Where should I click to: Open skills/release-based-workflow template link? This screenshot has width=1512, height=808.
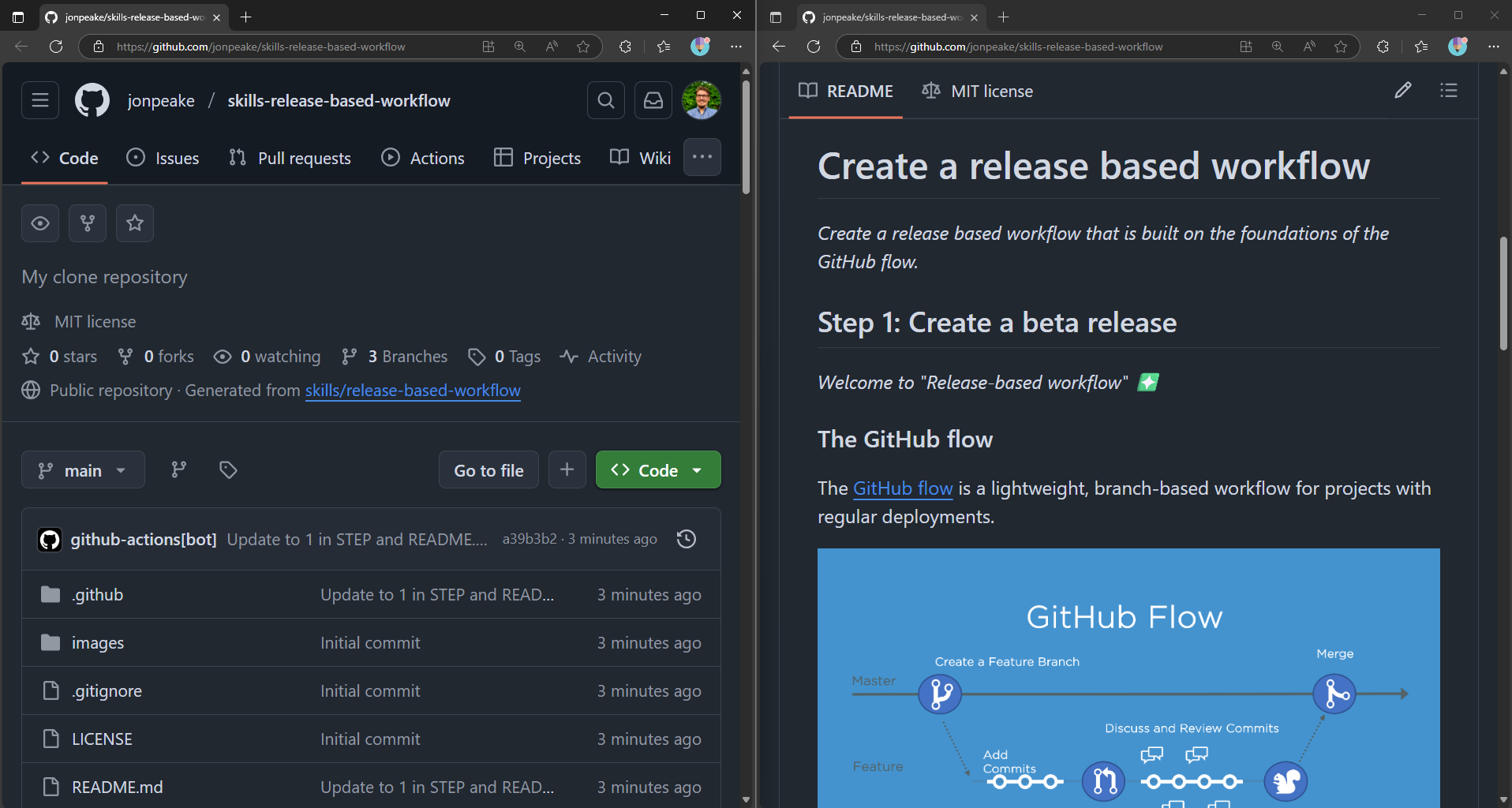point(413,390)
